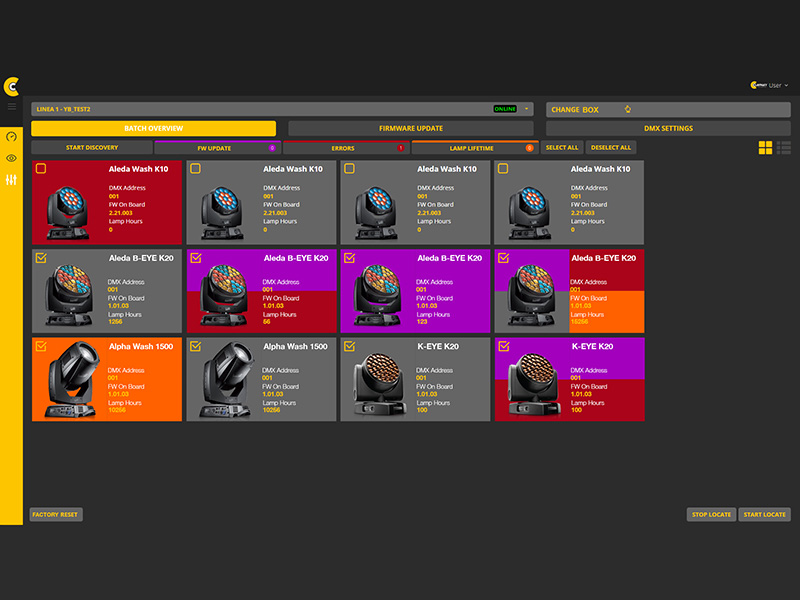Click the eye icon in the sidebar
The height and width of the screenshot is (600, 800).
click(x=11, y=158)
